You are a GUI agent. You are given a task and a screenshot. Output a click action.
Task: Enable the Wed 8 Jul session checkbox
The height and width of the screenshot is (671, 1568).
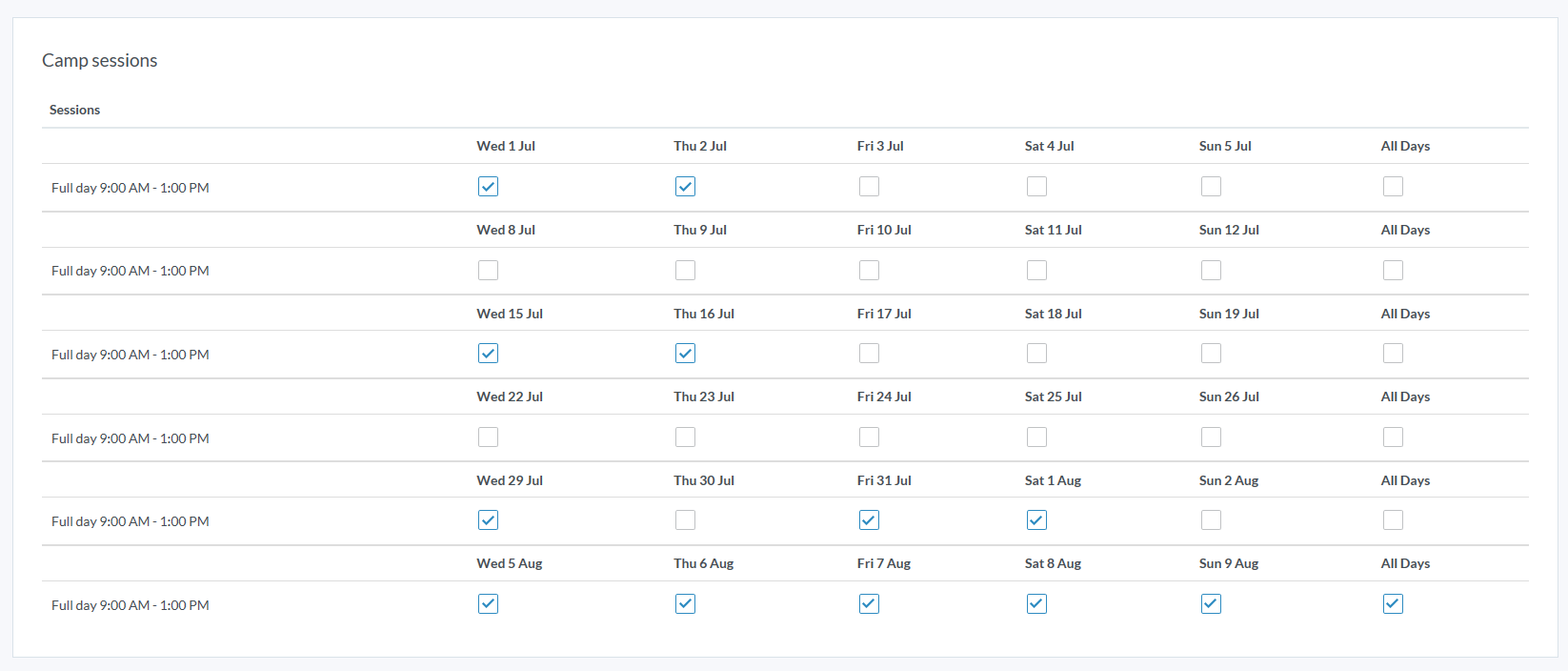click(488, 271)
